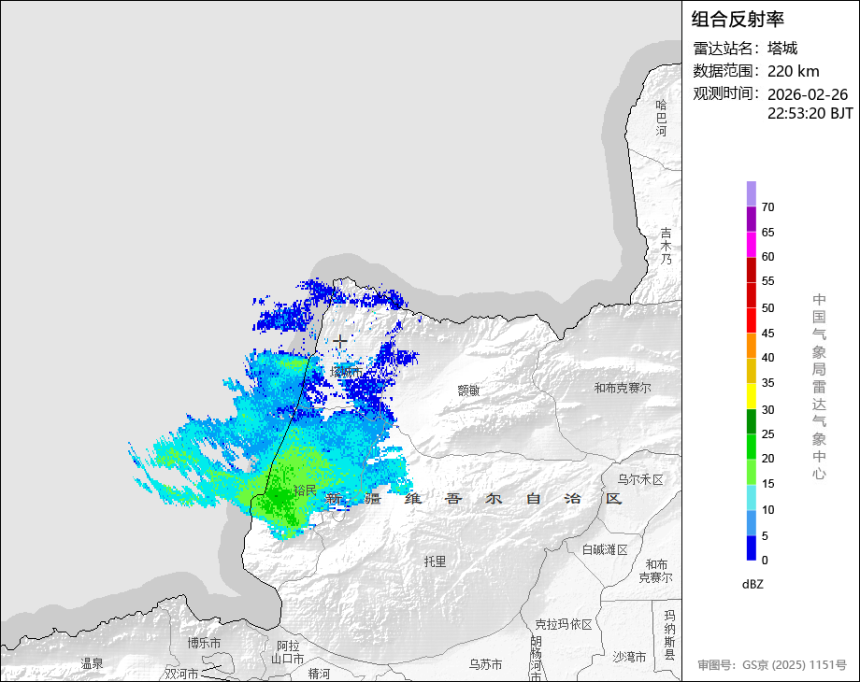This screenshot has width=860, height=682.
Task: Click the 精河 map label
Action: click(320, 674)
